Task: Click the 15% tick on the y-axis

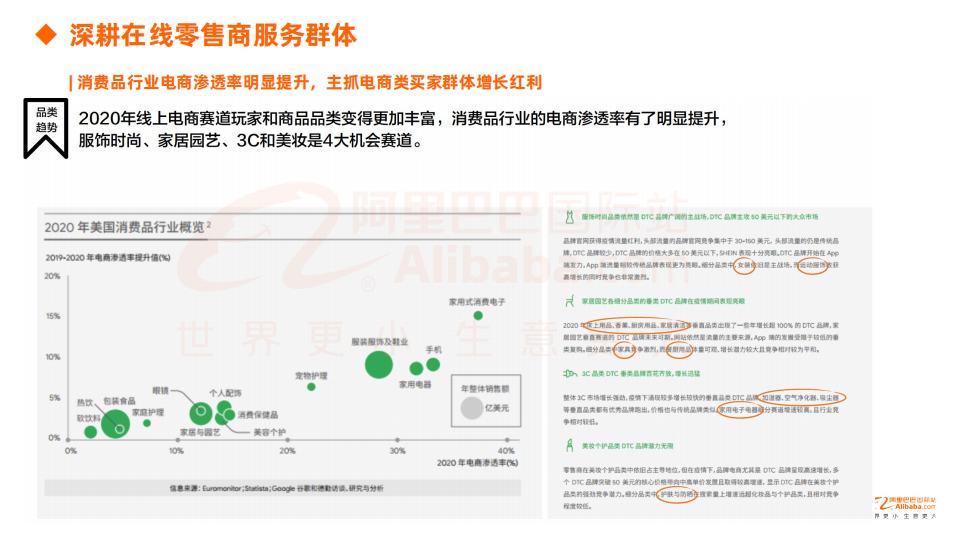Action: point(53,316)
